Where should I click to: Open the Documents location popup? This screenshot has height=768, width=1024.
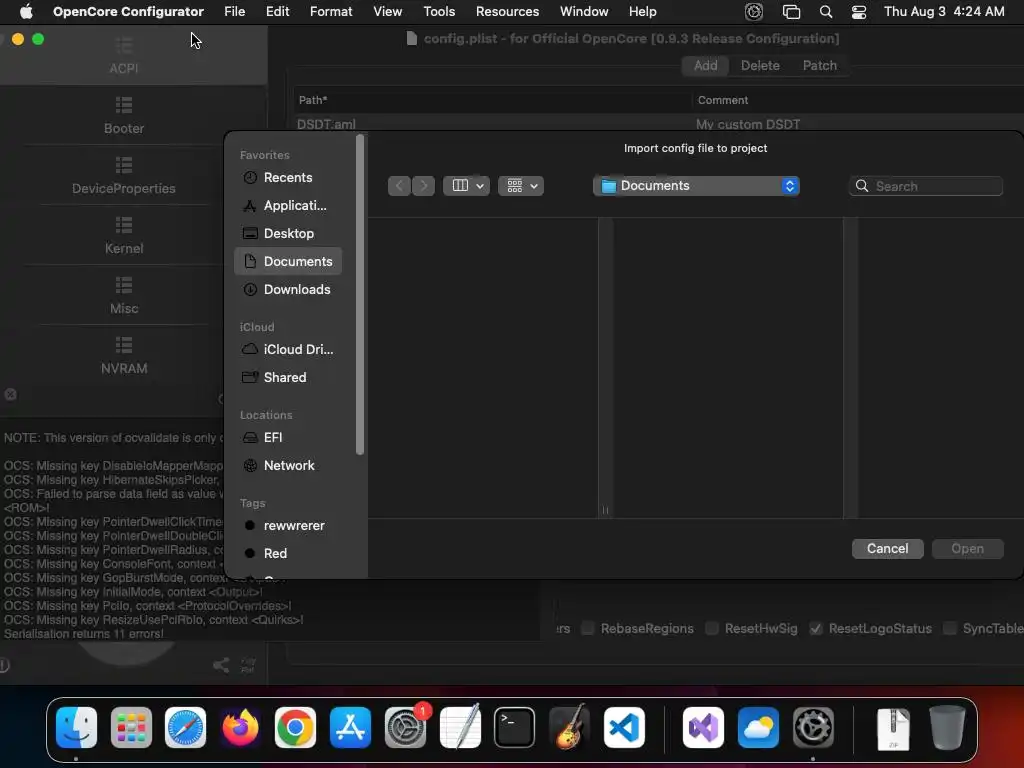tap(696, 186)
